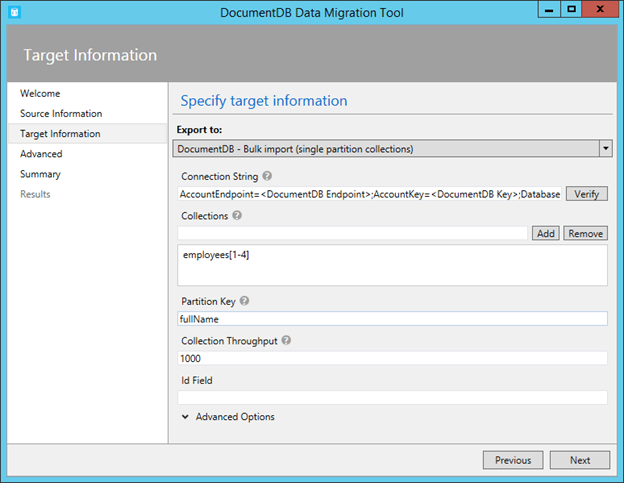The width and height of the screenshot is (624, 483).
Task: Focus the Partition Key field
Action: click(x=392, y=319)
